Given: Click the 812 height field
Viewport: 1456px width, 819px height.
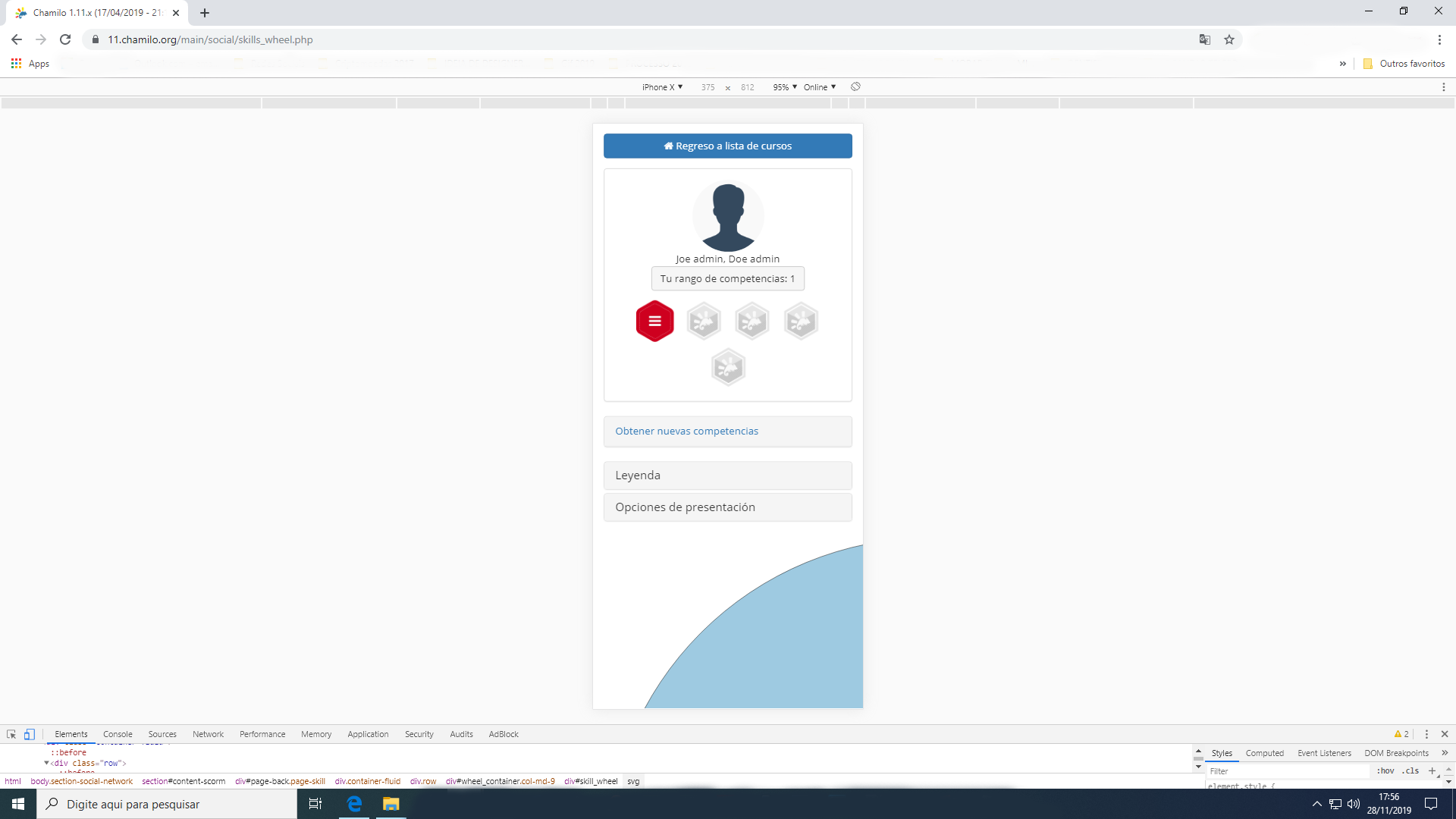Looking at the screenshot, I should pos(748,87).
